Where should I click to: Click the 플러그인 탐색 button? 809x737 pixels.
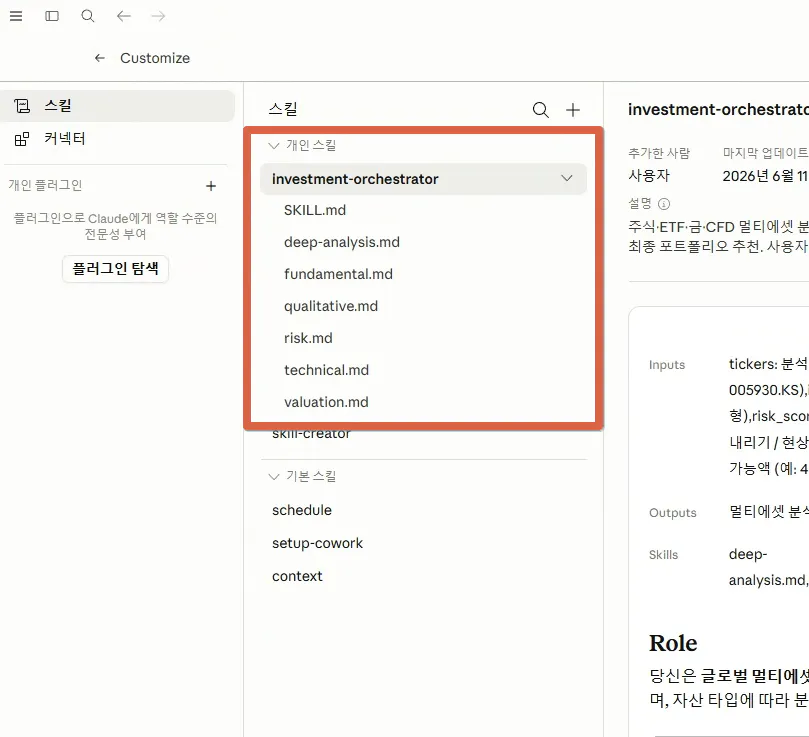click(x=115, y=268)
